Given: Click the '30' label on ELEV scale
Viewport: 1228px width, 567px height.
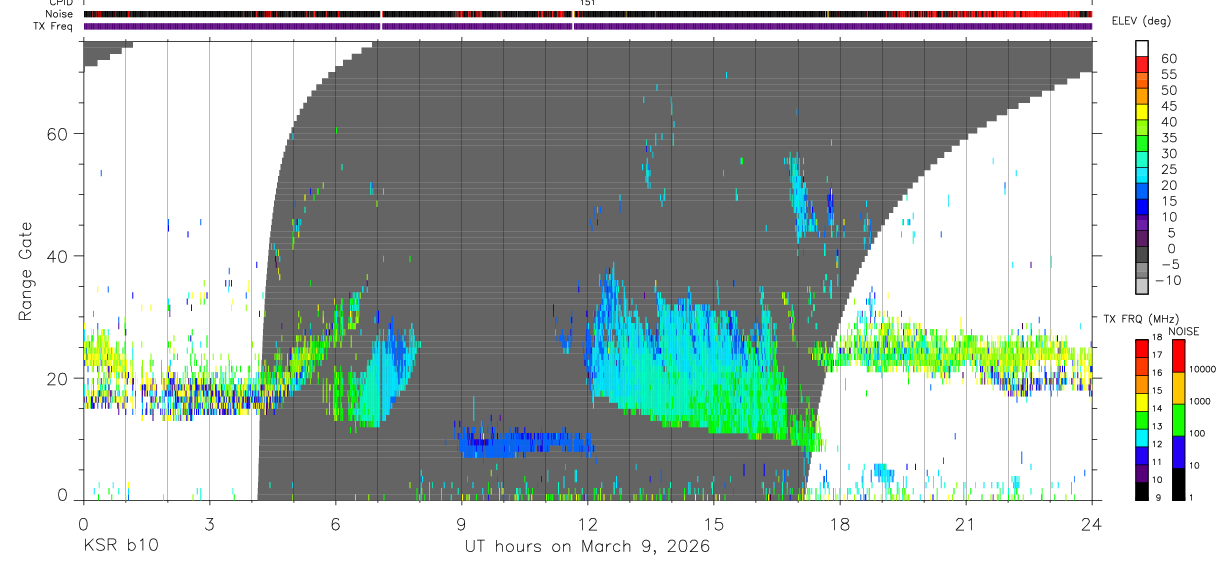Looking at the screenshot, I should pos(1167,154).
